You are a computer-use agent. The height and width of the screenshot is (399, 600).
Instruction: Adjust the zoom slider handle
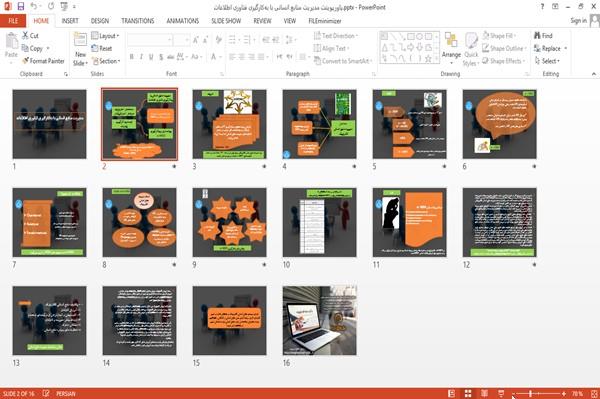coord(531,393)
